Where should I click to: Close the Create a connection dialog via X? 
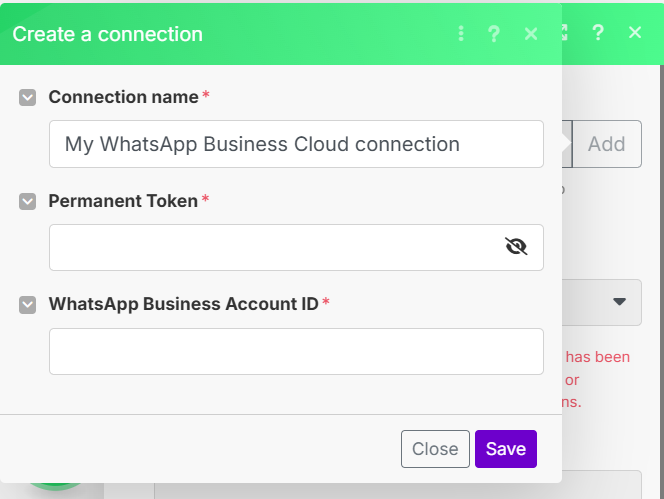[x=531, y=34]
